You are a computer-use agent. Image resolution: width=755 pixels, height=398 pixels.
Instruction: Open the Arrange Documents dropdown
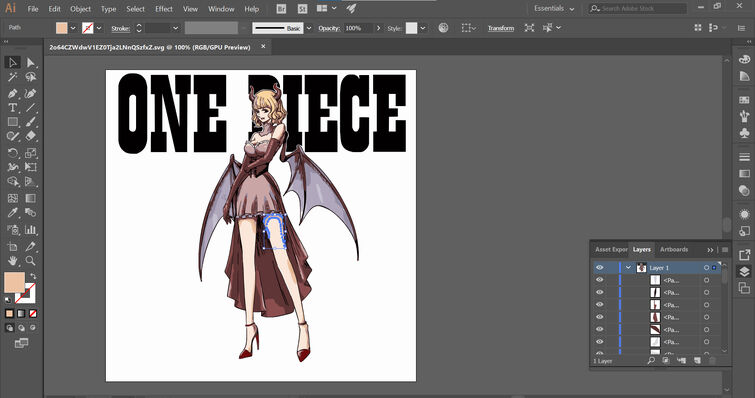click(x=326, y=9)
